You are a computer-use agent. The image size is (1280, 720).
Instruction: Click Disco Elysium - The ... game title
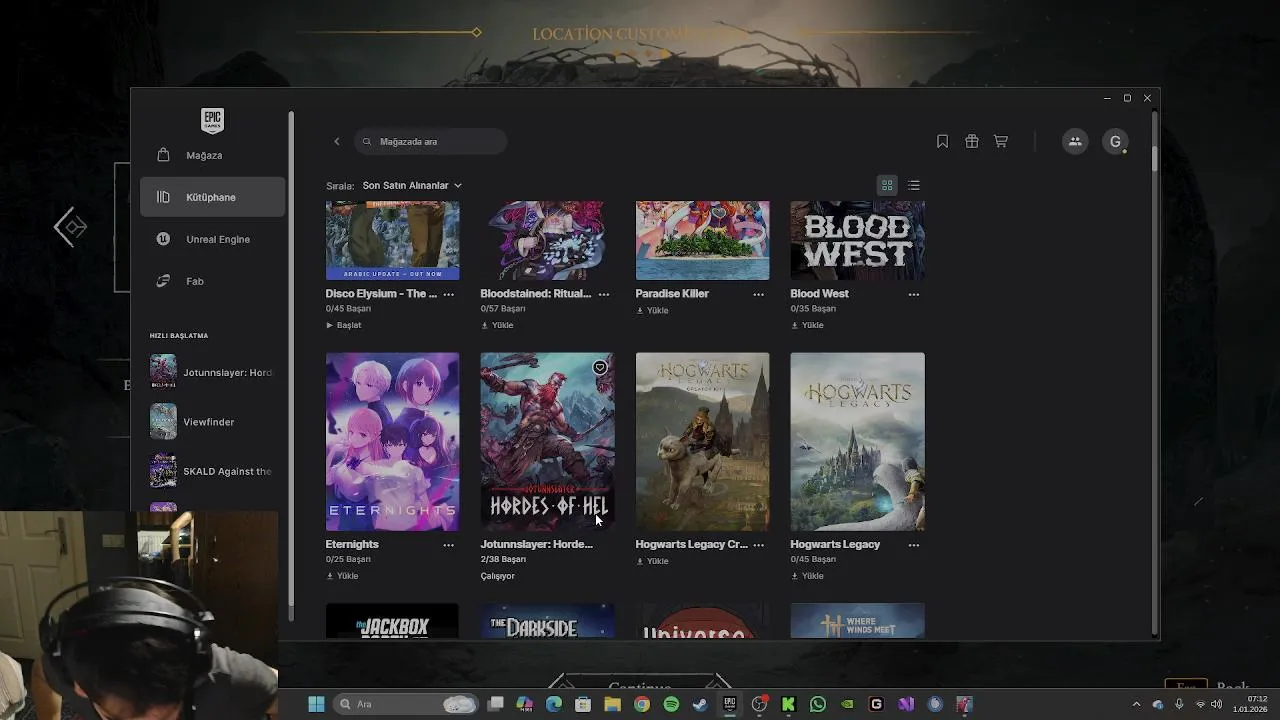click(x=381, y=294)
